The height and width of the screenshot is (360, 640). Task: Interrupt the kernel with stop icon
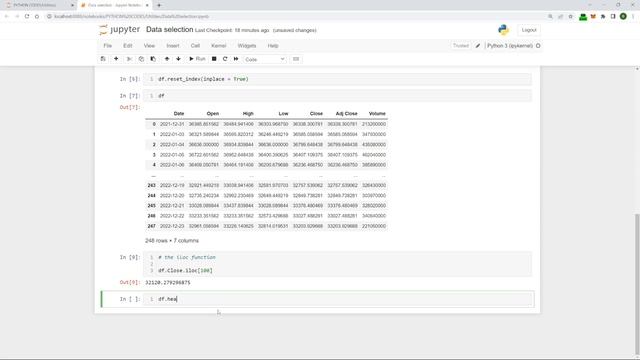click(x=214, y=59)
